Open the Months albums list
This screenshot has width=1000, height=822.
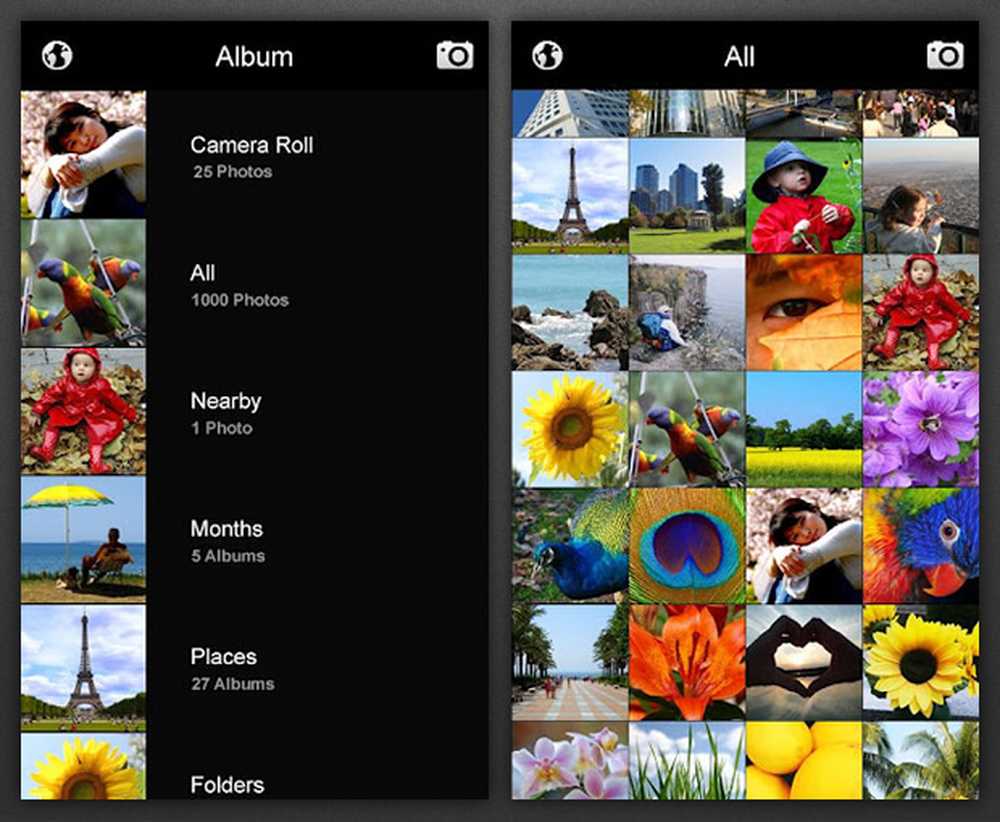tap(254, 539)
